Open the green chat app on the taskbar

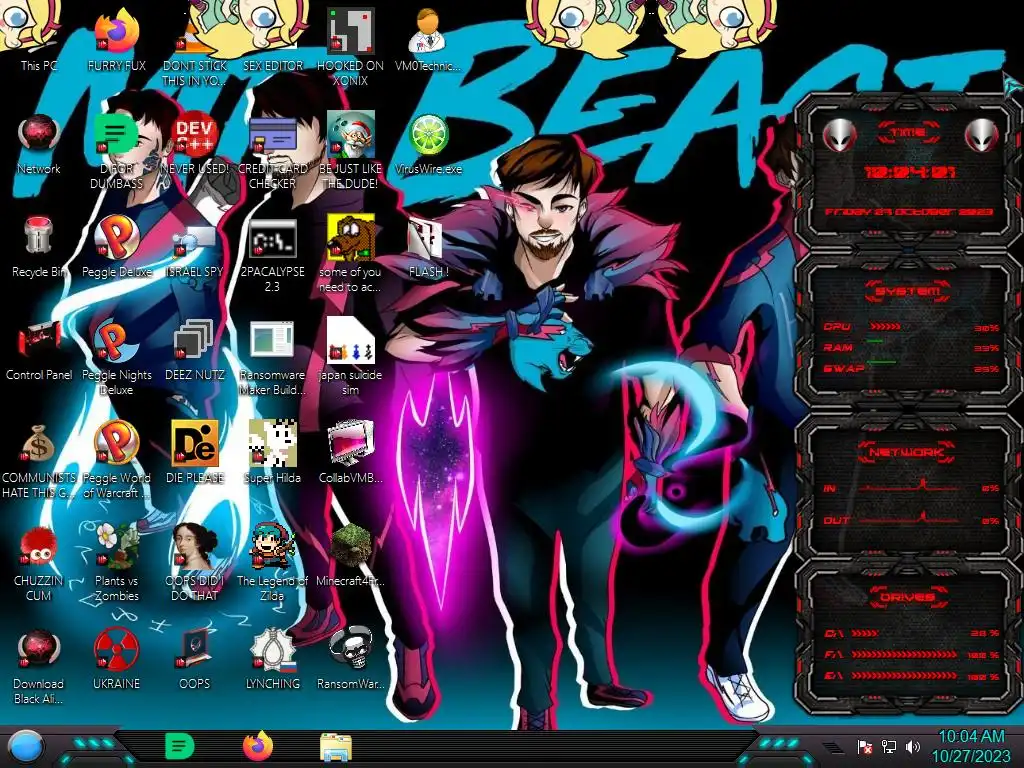[180, 746]
